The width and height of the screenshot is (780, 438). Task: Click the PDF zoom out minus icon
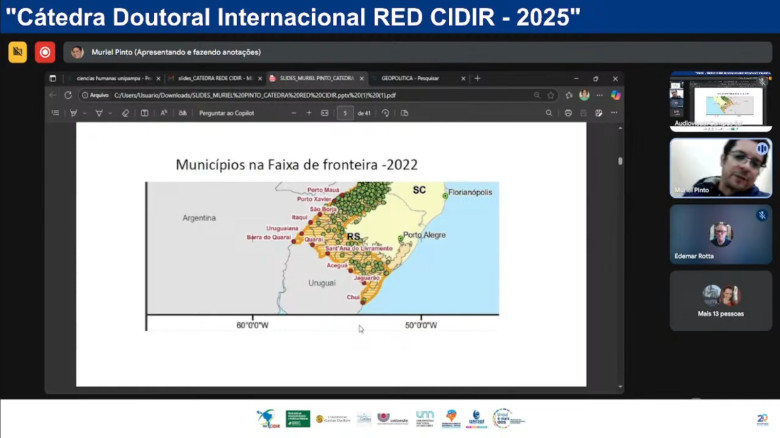294,113
